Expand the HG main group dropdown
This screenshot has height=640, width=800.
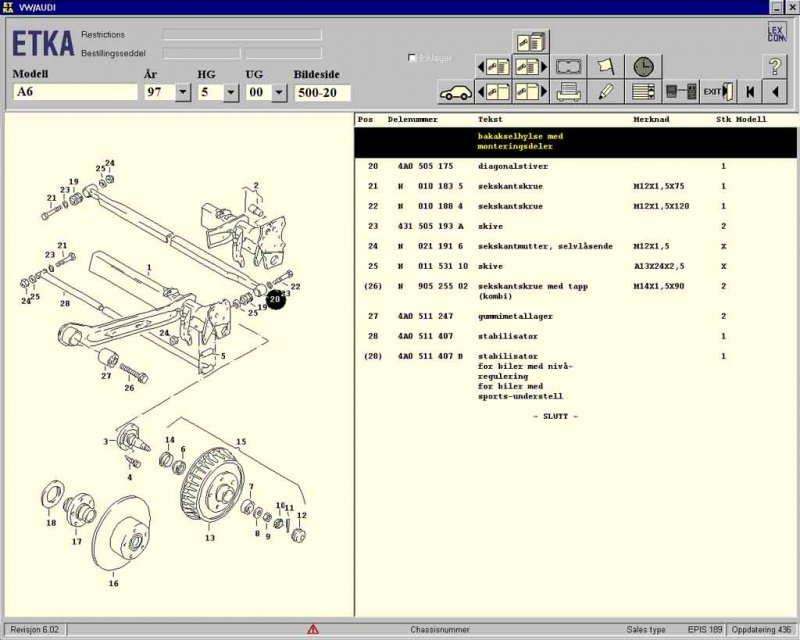click(230, 92)
